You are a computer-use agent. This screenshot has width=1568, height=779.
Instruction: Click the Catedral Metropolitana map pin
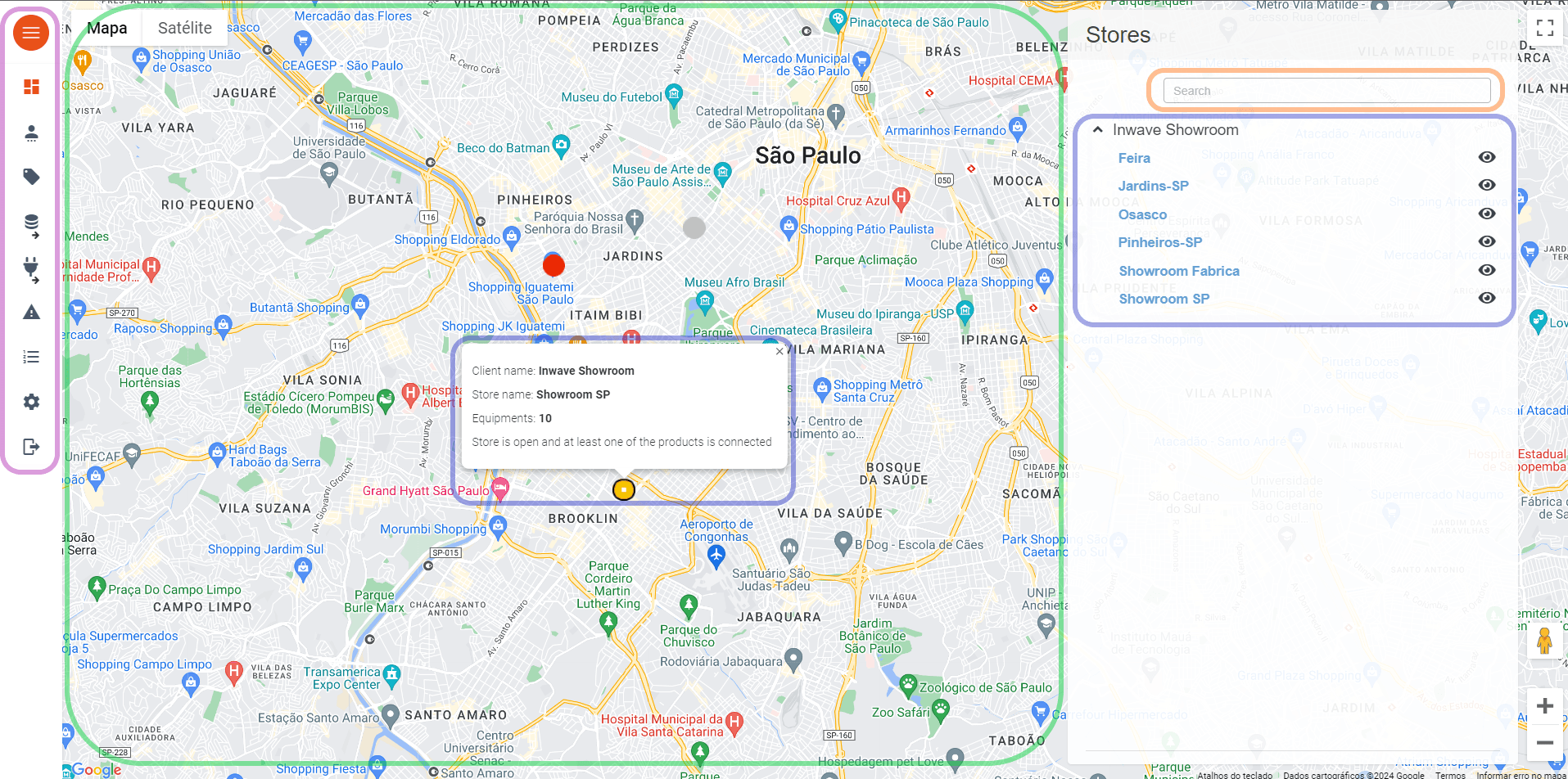[x=835, y=115]
